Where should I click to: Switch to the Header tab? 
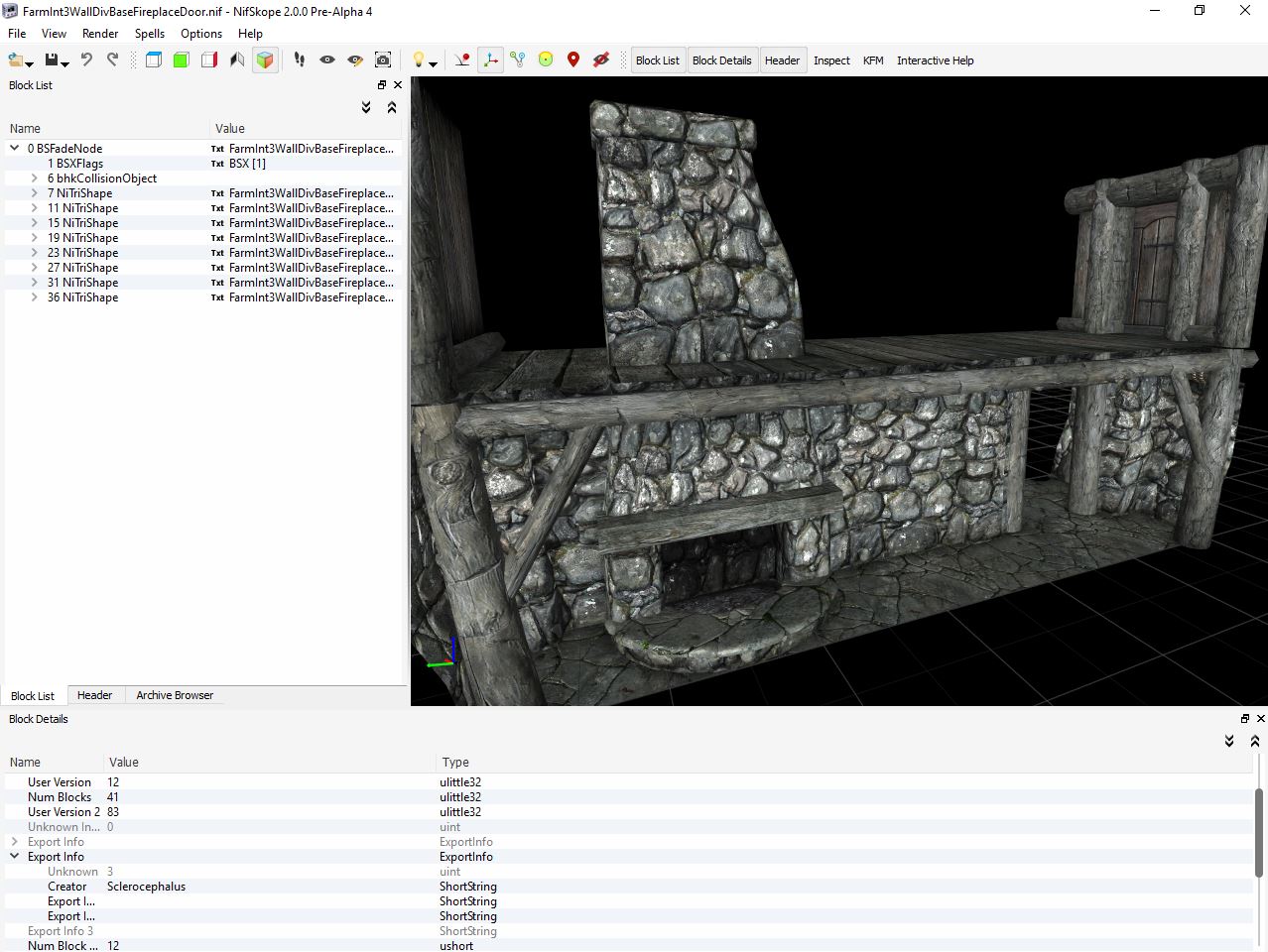[95, 695]
